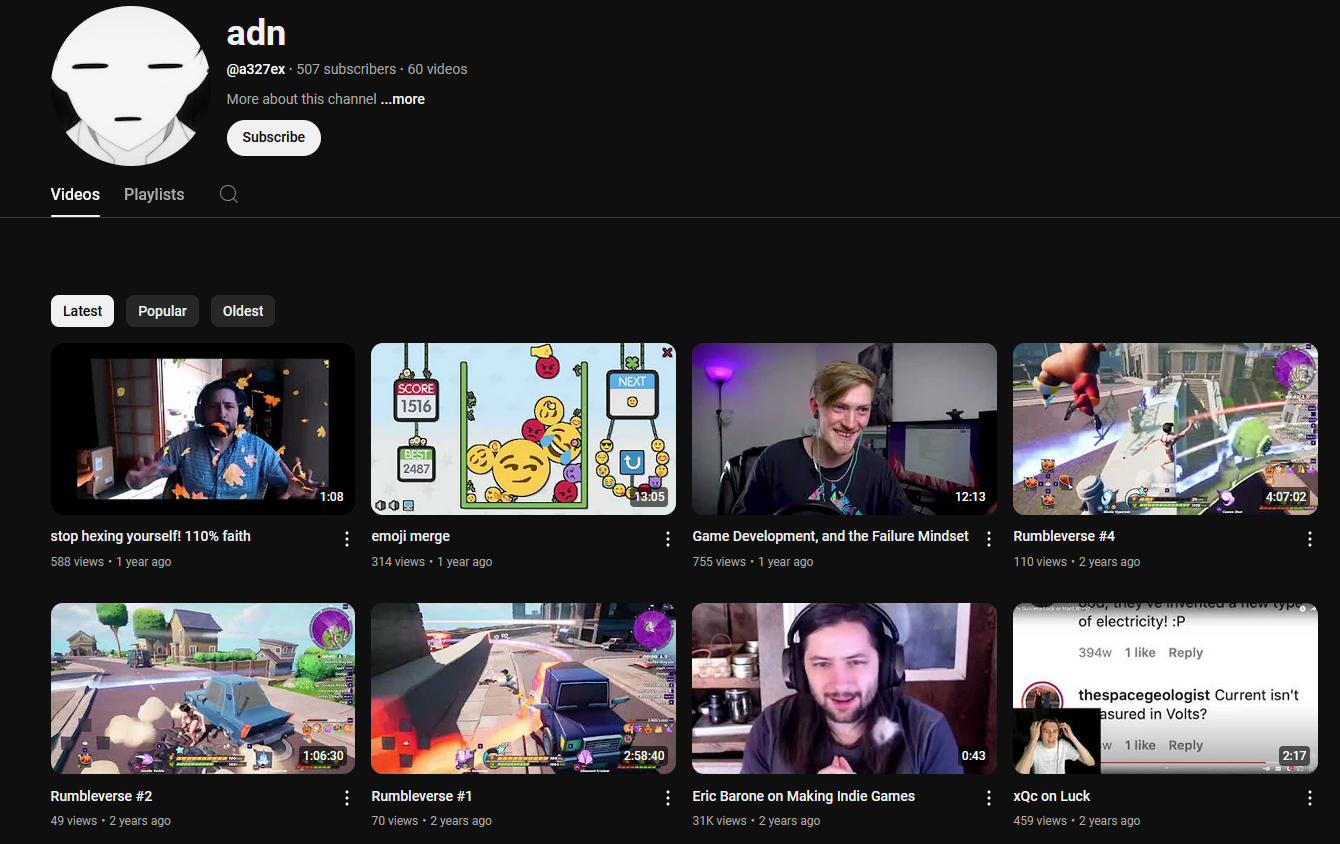Expand channel description with '...more'

[403, 99]
